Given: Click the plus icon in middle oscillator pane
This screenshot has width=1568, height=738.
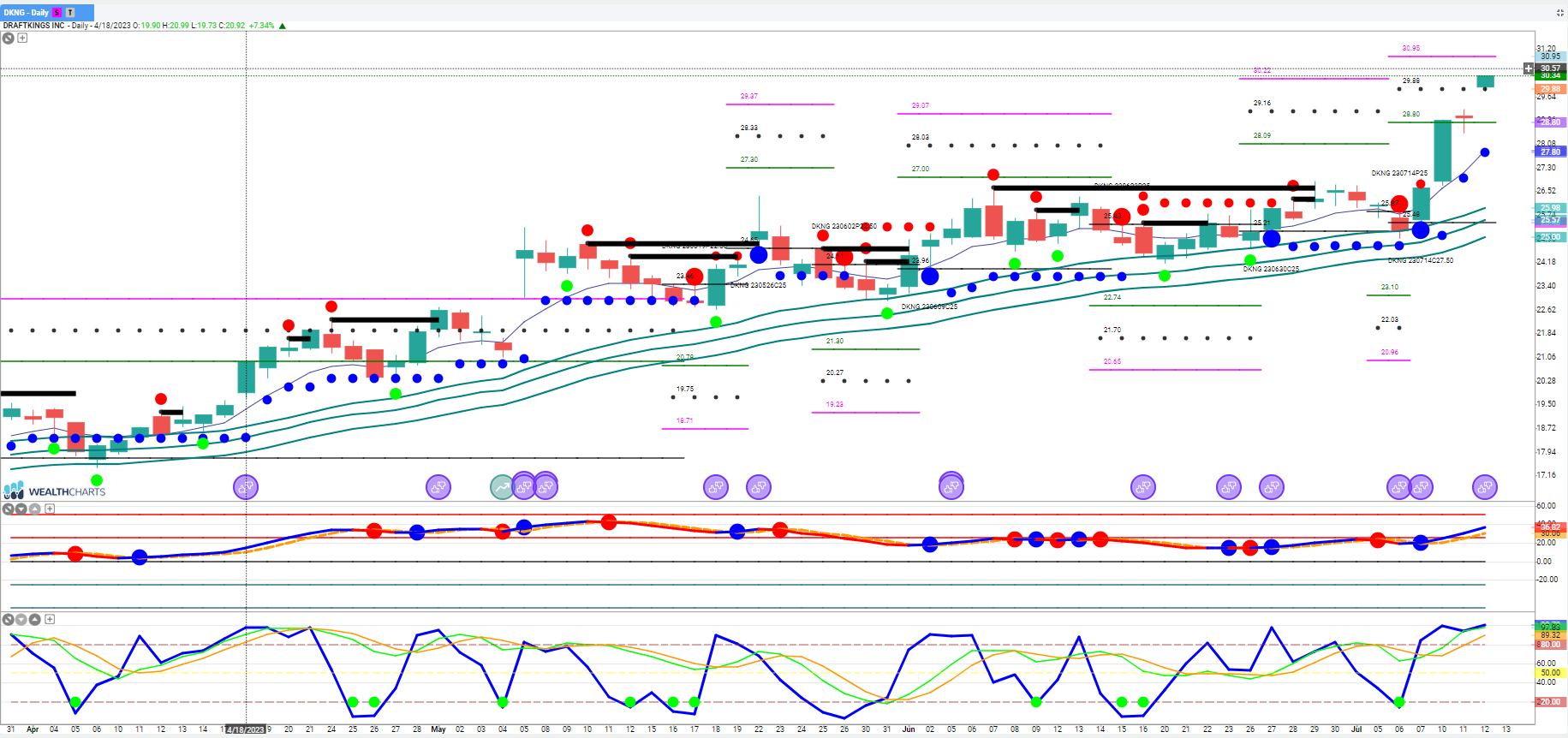Looking at the screenshot, I should click(50, 509).
